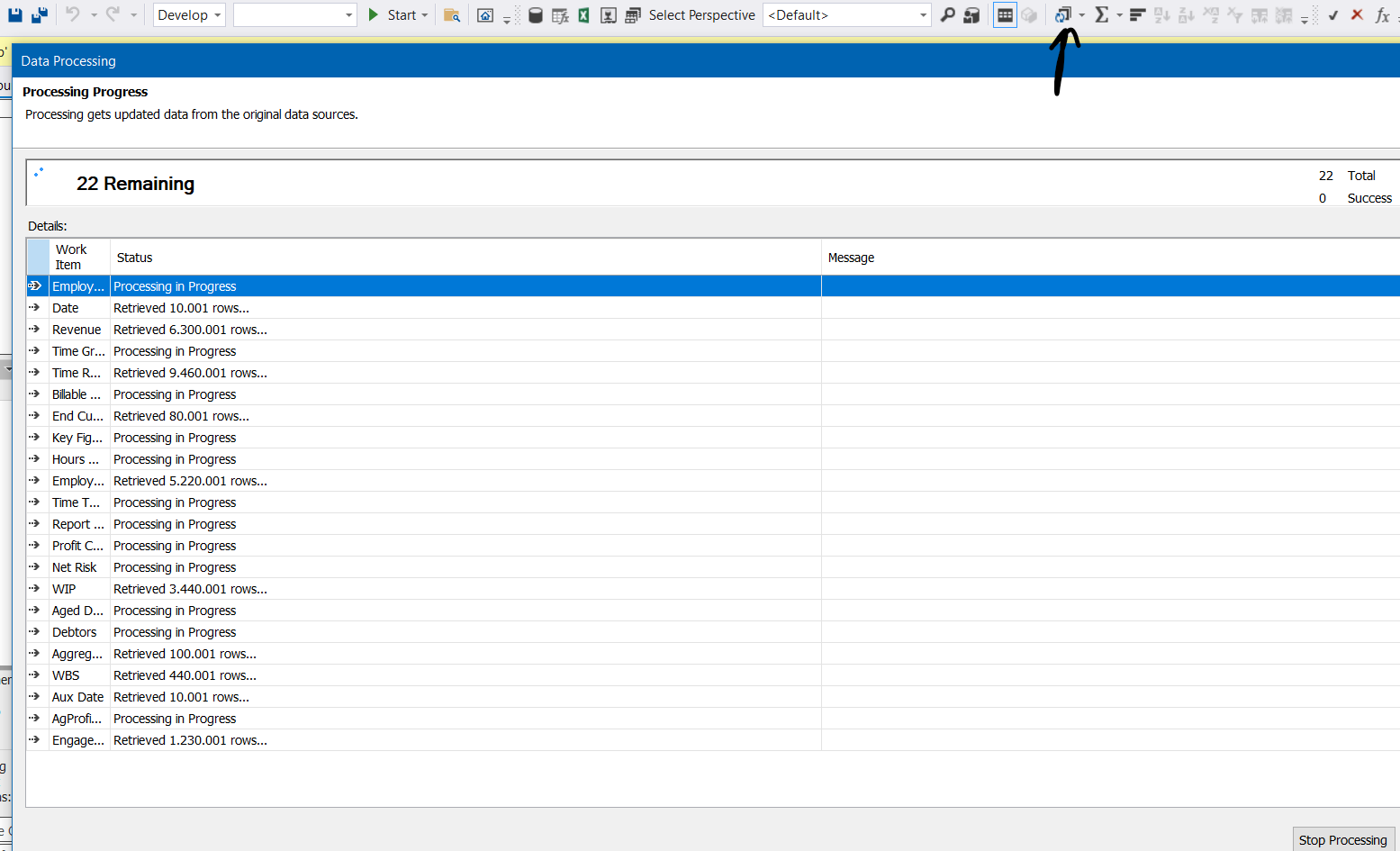Image resolution: width=1400 pixels, height=851 pixels.
Task: Select the Revenue work item row
Action: coord(713,330)
